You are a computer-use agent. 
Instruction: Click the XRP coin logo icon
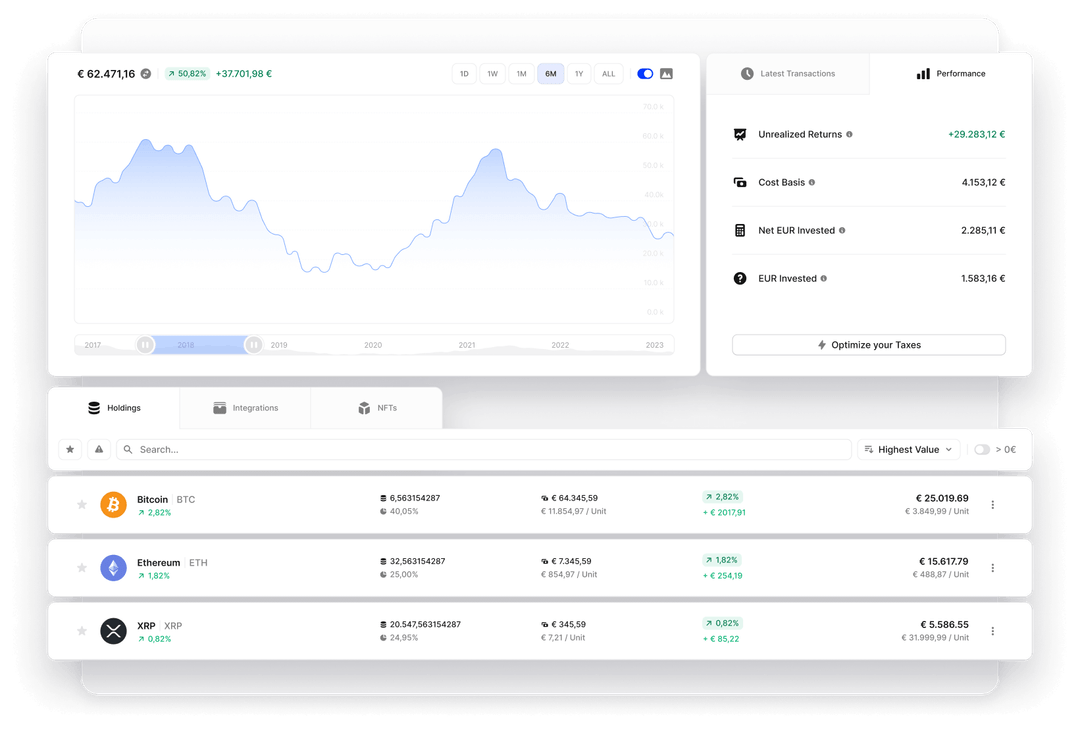(x=114, y=631)
